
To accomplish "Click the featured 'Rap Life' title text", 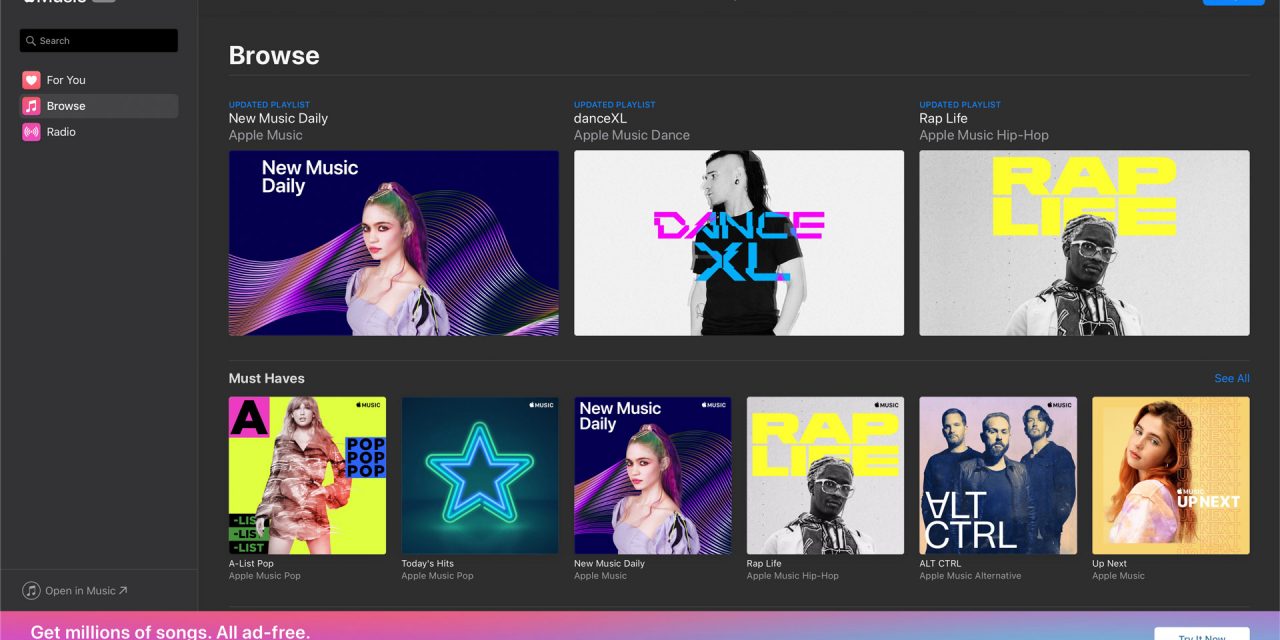I will [944, 118].
